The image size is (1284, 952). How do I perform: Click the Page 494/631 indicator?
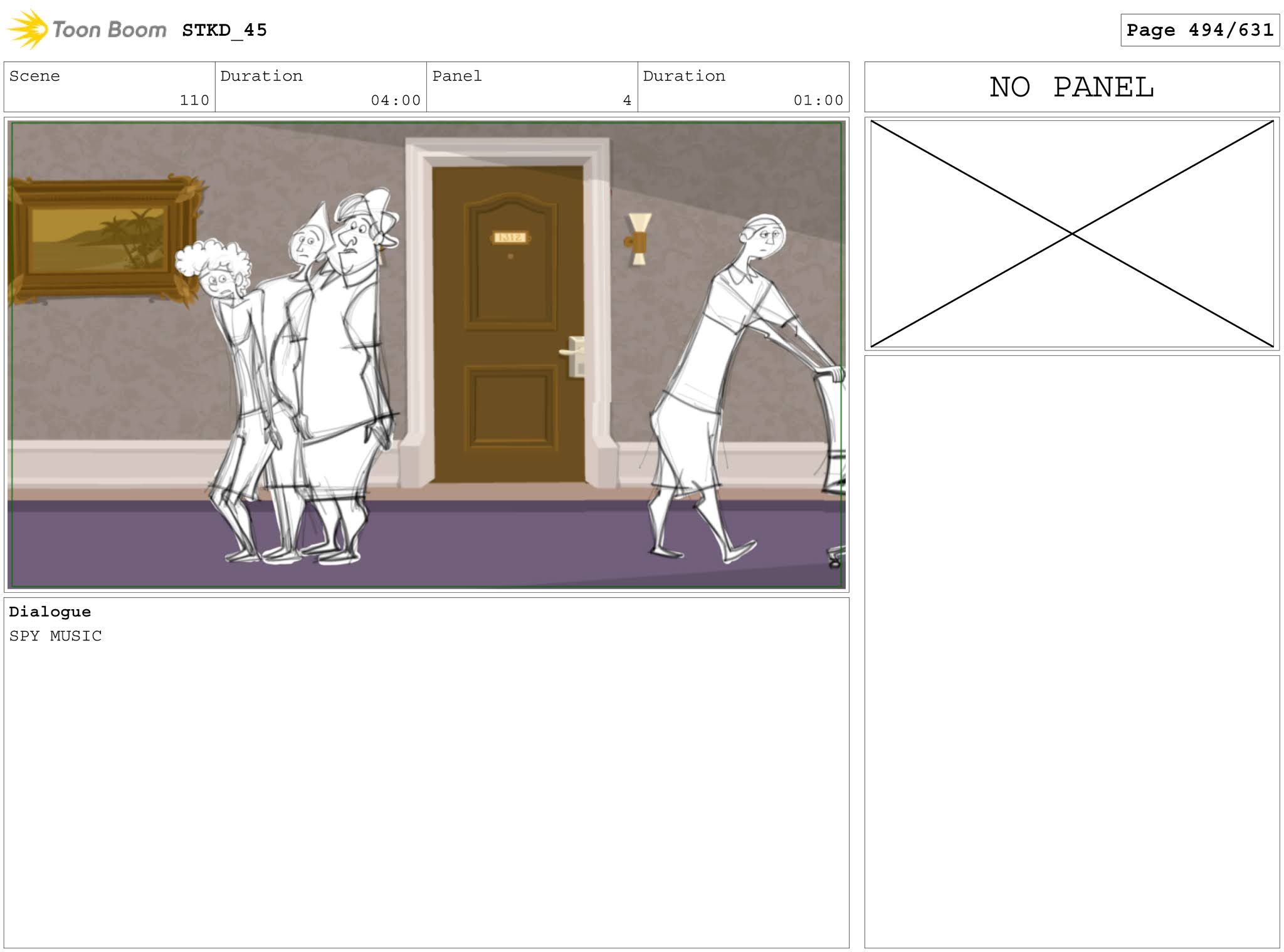coord(1199,30)
